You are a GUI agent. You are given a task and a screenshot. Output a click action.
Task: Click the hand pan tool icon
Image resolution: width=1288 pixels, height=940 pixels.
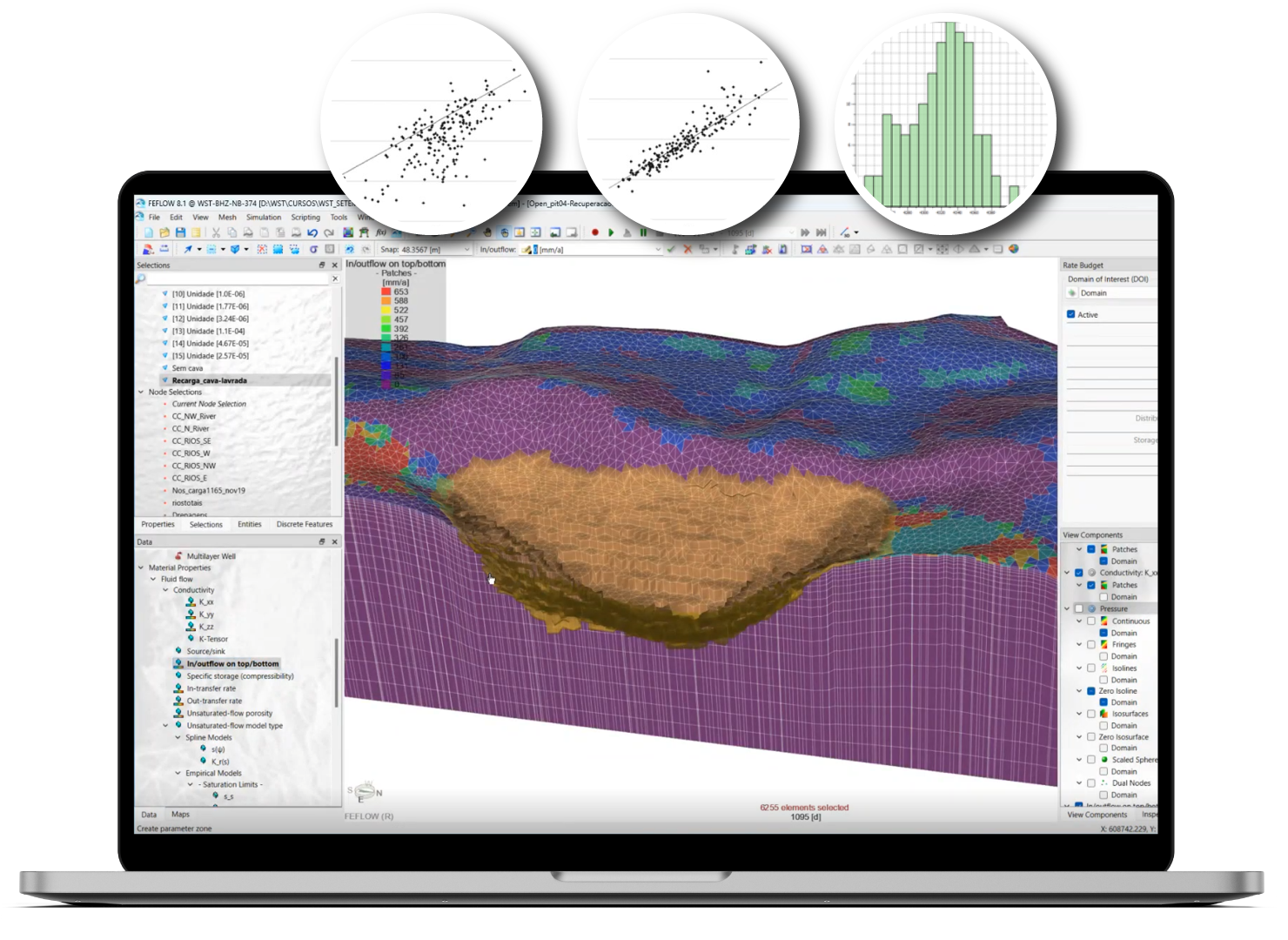[487, 232]
